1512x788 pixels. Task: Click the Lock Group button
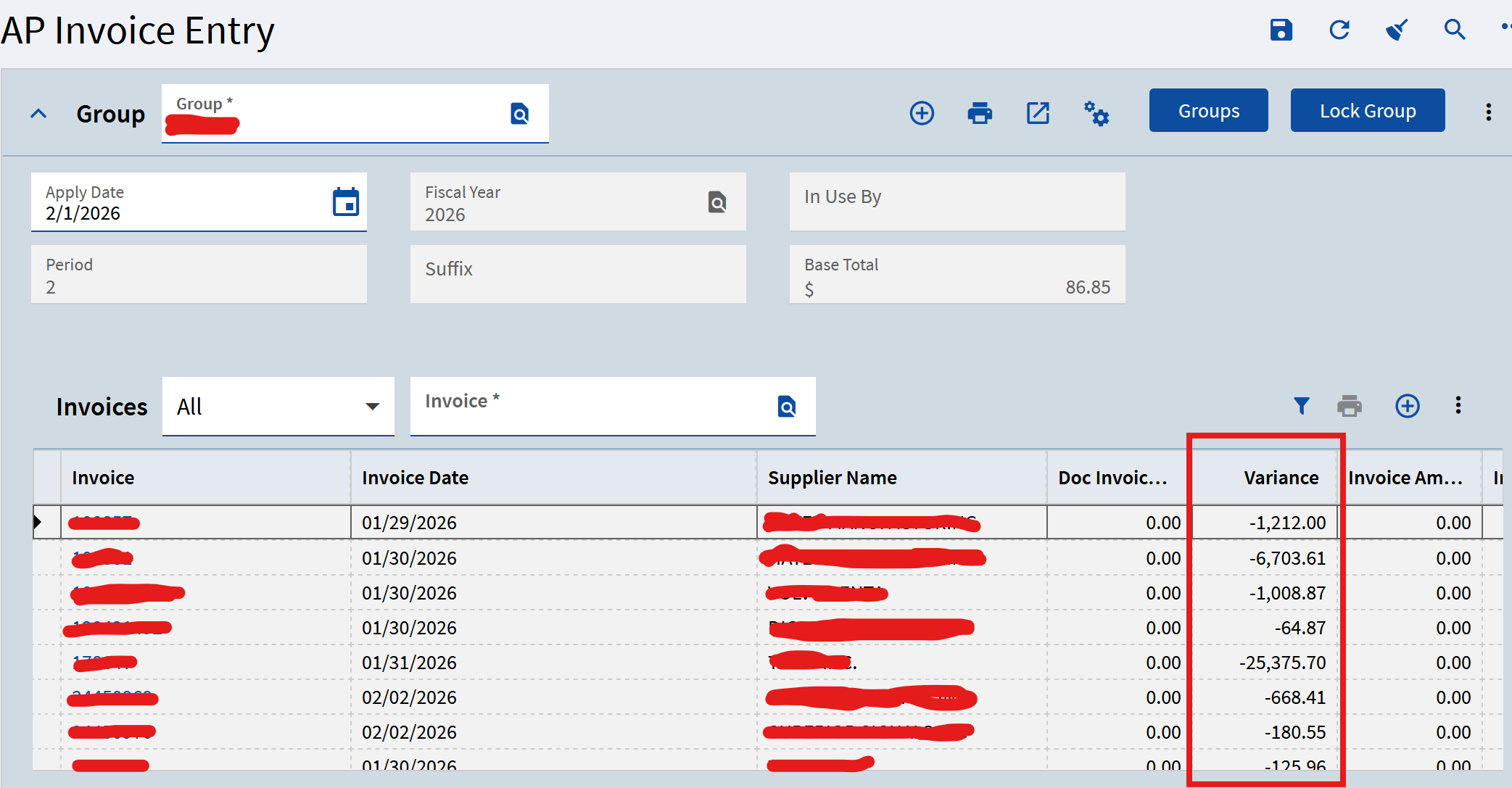[x=1367, y=111]
